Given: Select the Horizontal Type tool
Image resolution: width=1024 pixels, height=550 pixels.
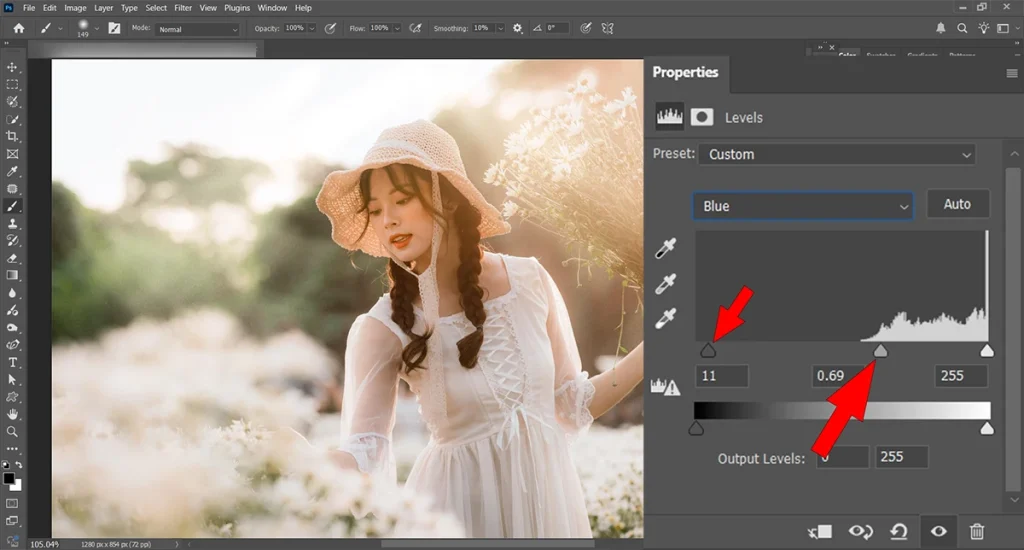Looking at the screenshot, I should coord(13,362).
